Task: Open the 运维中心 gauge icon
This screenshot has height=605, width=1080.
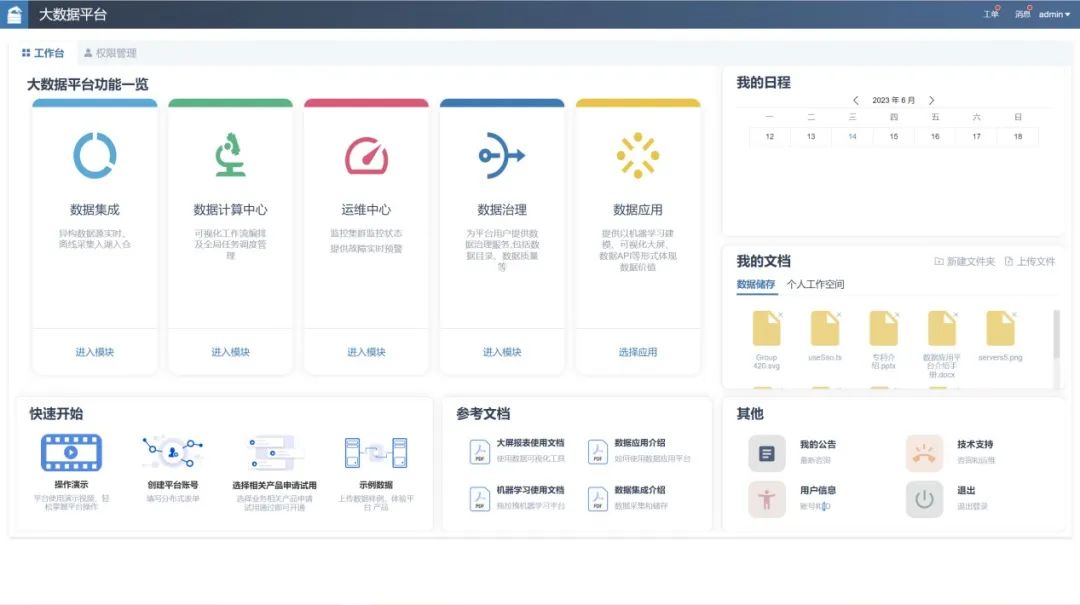Action: point(366,156)
